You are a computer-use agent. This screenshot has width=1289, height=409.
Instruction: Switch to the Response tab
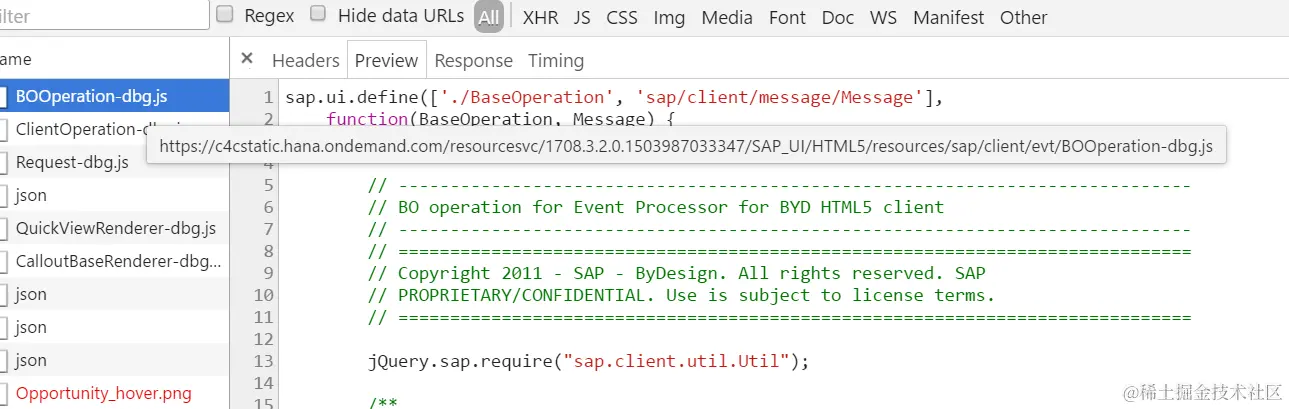(474, 60)
